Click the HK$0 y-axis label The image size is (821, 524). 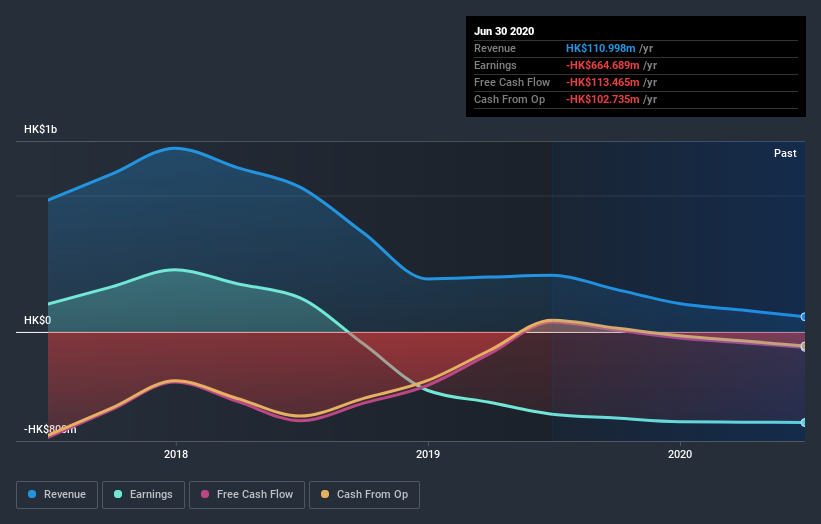pos(37,320)
